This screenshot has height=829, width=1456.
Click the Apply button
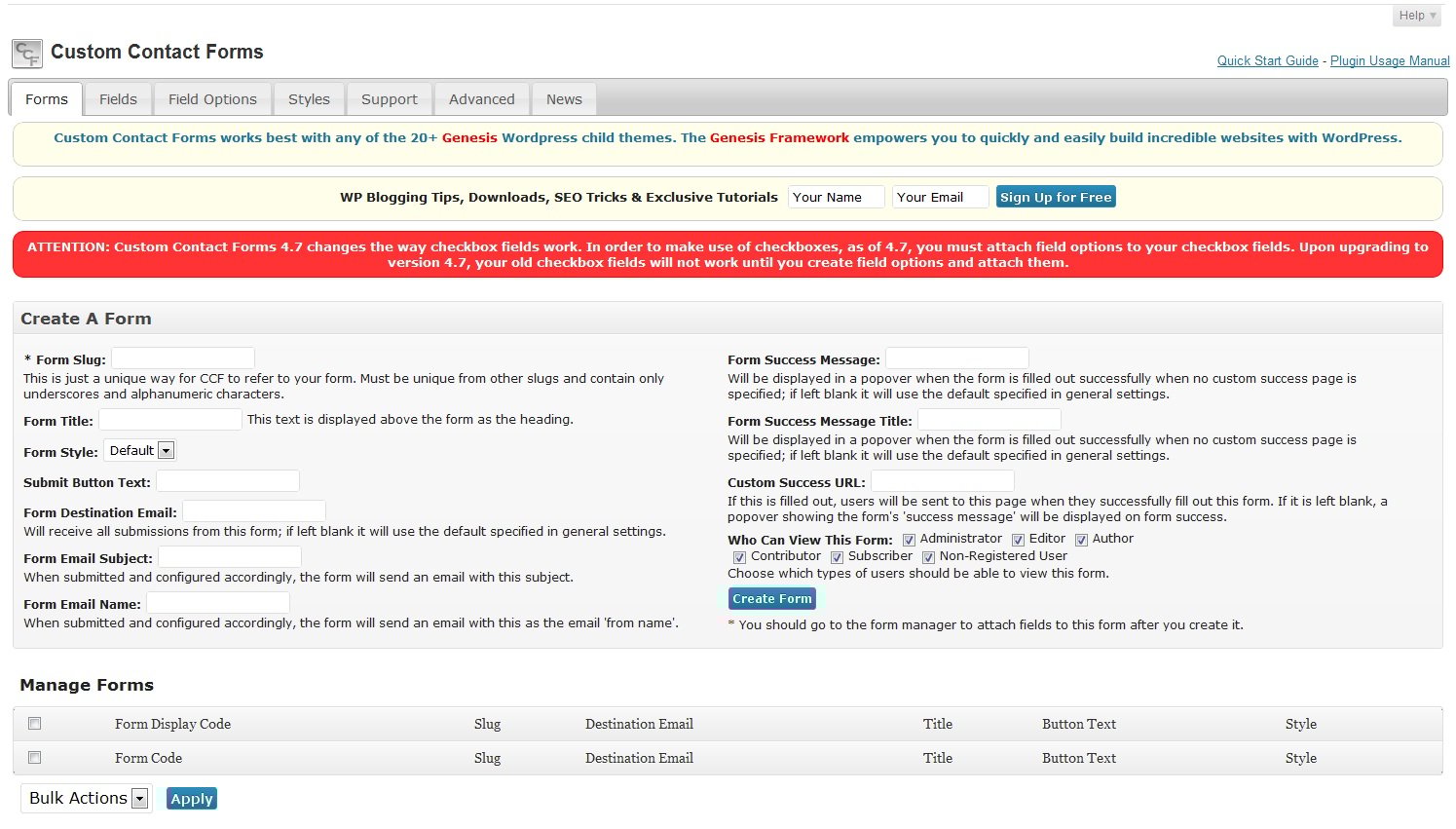point(192,799)
